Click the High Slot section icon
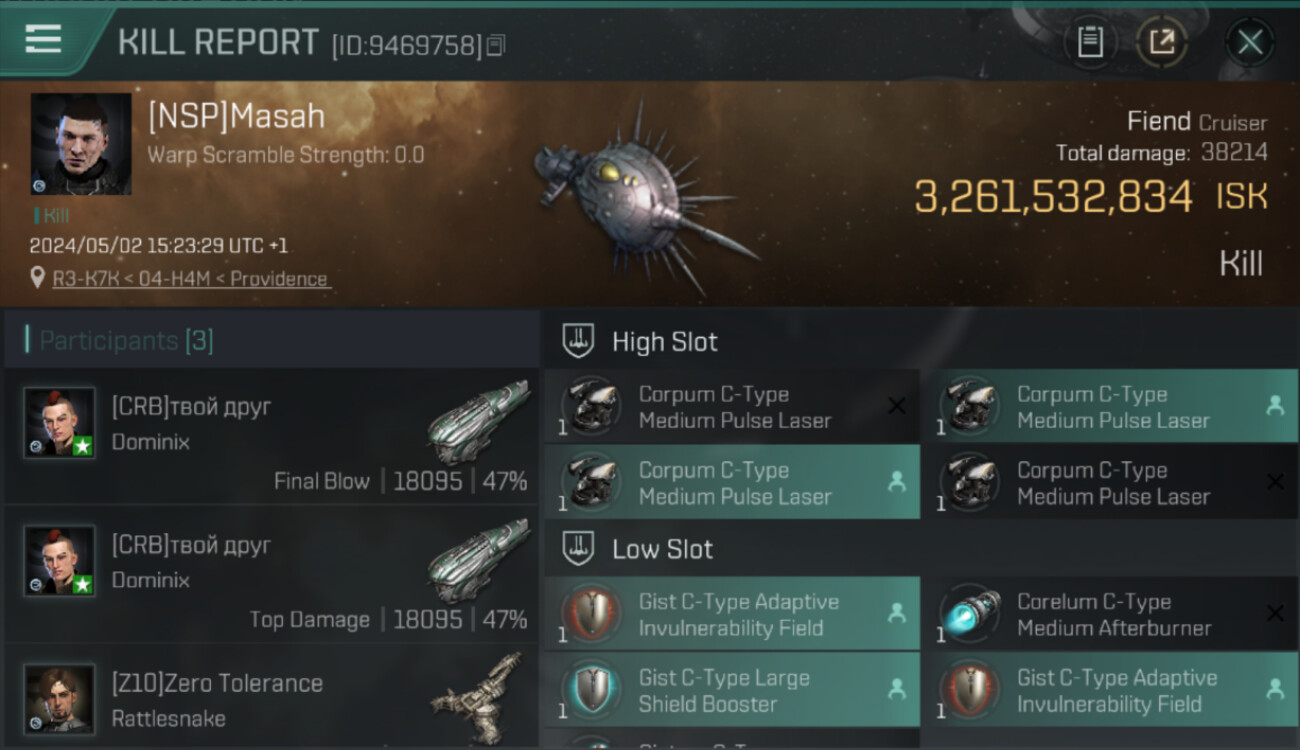The image size is (1300, 750). pyautogui.click(x=578, y=341)
